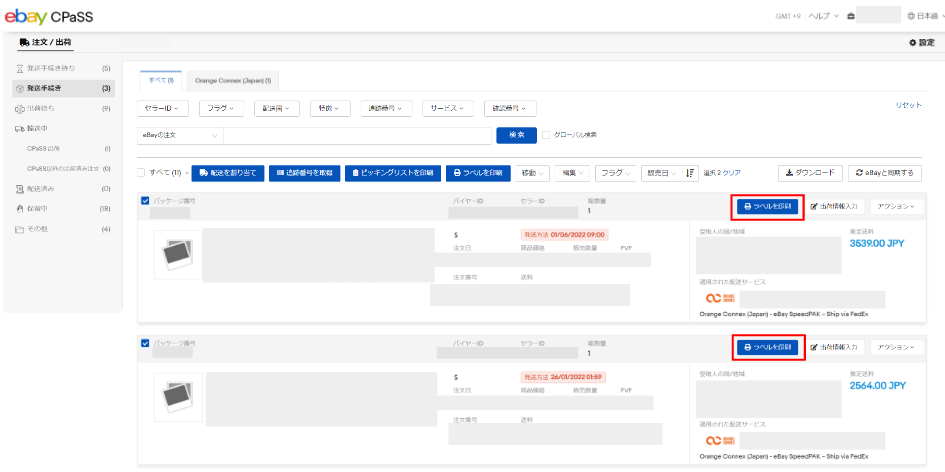Switch to the Orange Connex (Japan) tab
Viewport: 945px width, 472px height.
click(x=238, y=79)
